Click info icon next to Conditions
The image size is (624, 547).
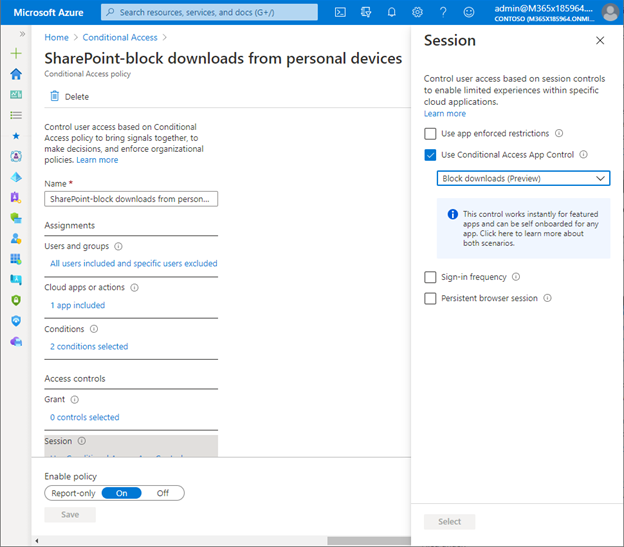click(94, 329)
